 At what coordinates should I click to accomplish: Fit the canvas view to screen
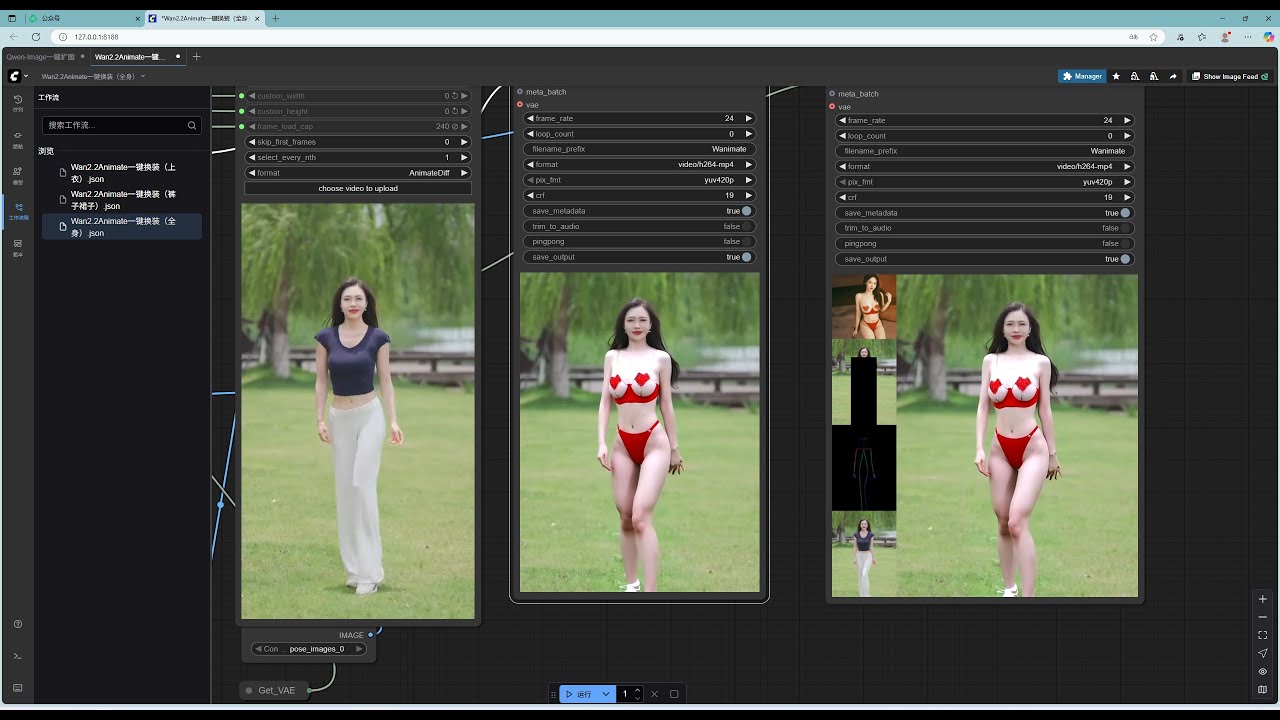[1262, 635]
